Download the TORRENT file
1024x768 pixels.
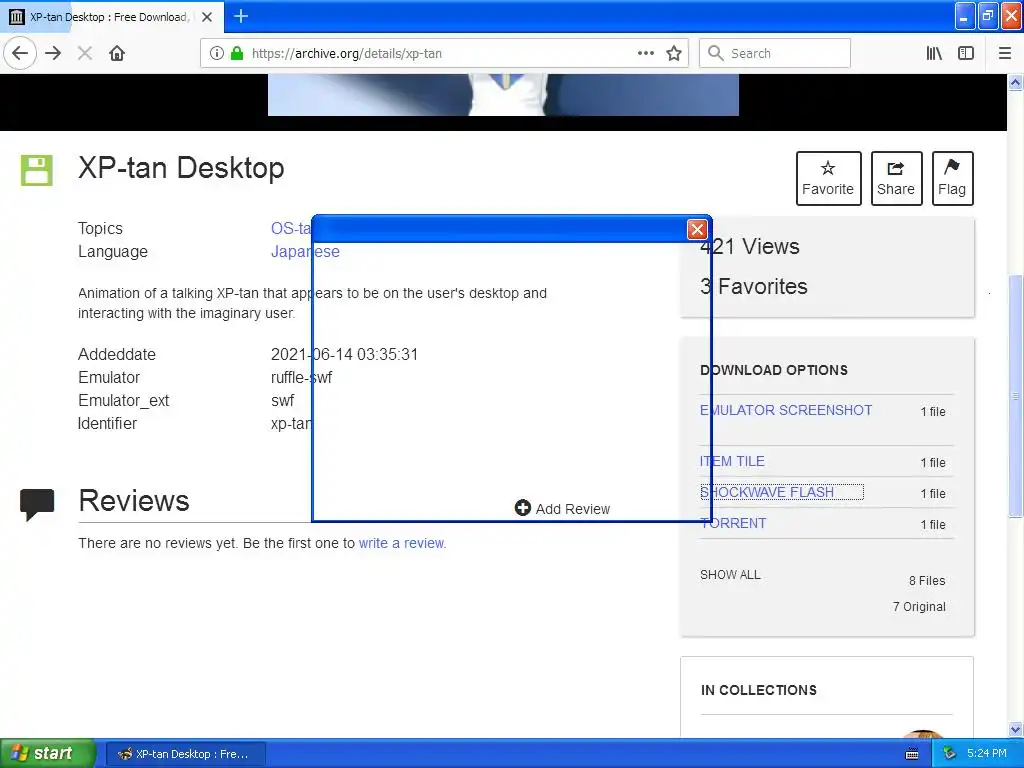pyautogui.click(x=733, y=523)
